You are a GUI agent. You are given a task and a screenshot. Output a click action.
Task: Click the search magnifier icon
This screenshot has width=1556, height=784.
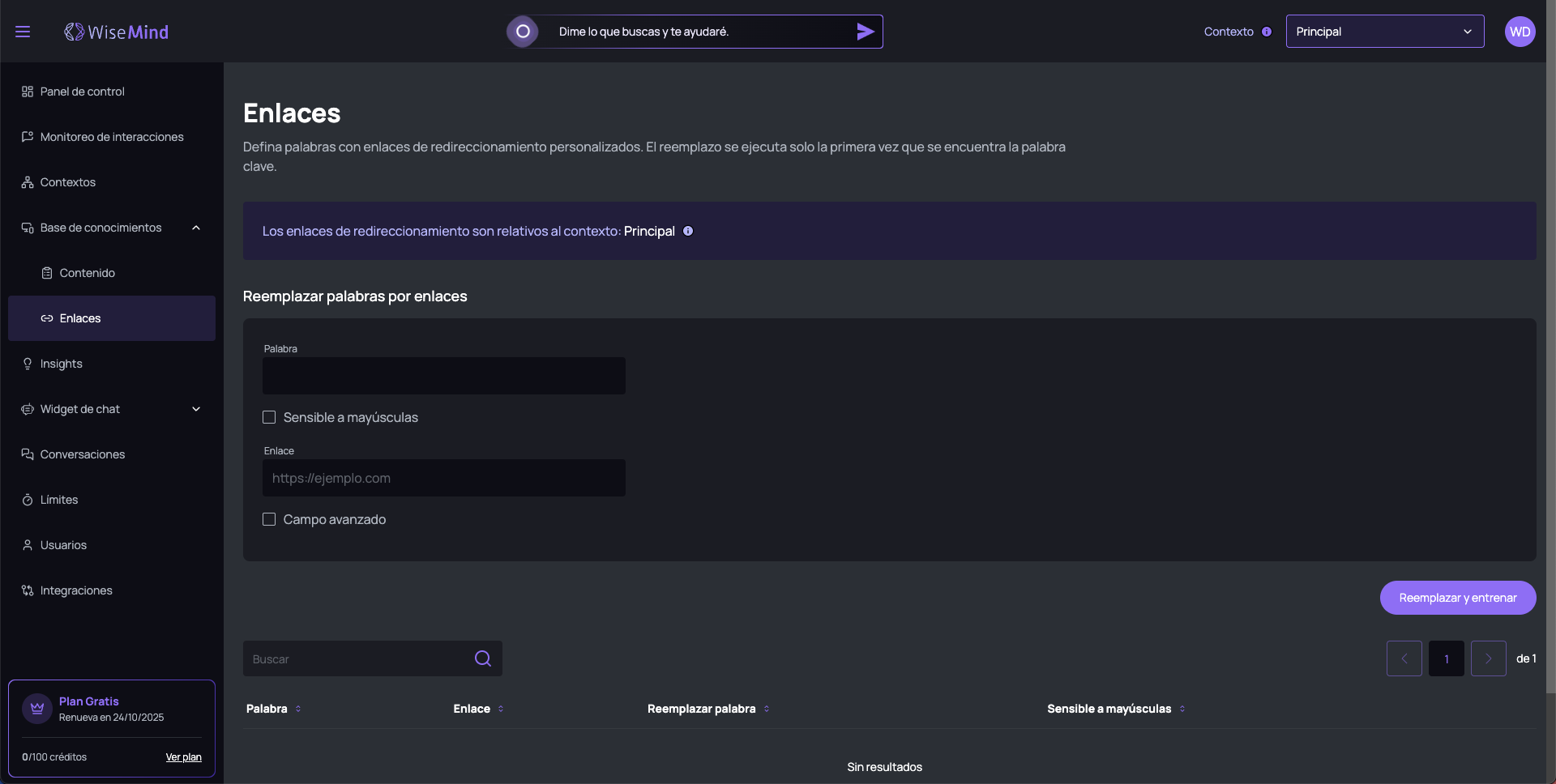pos(483,658)
